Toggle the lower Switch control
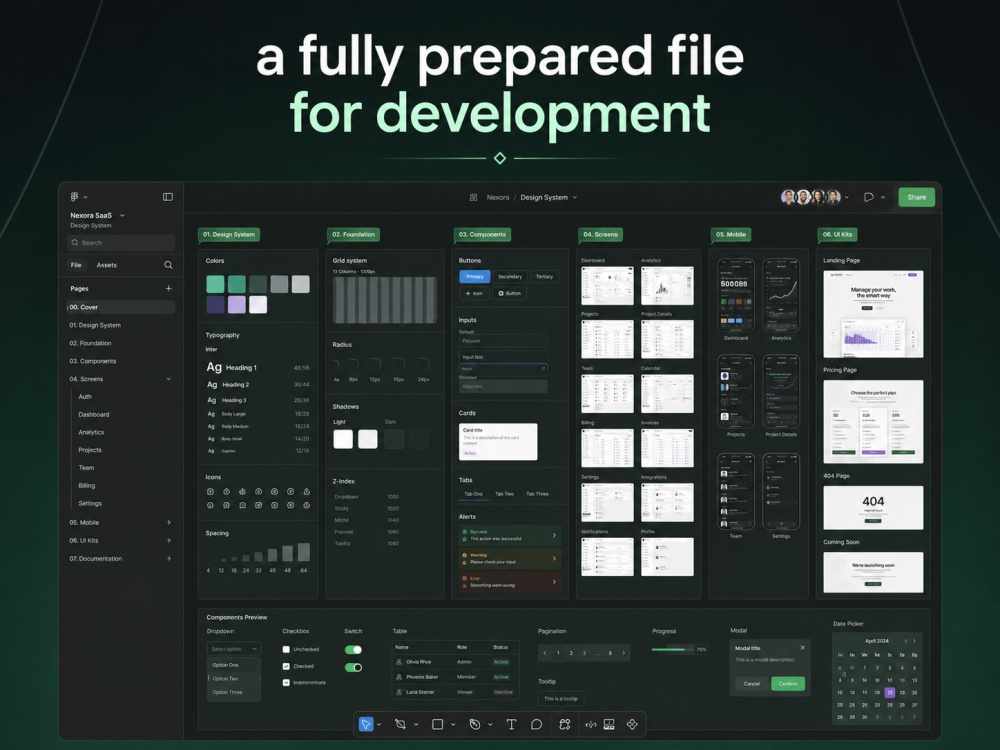 pyautogui.click(x=353, y=668)
